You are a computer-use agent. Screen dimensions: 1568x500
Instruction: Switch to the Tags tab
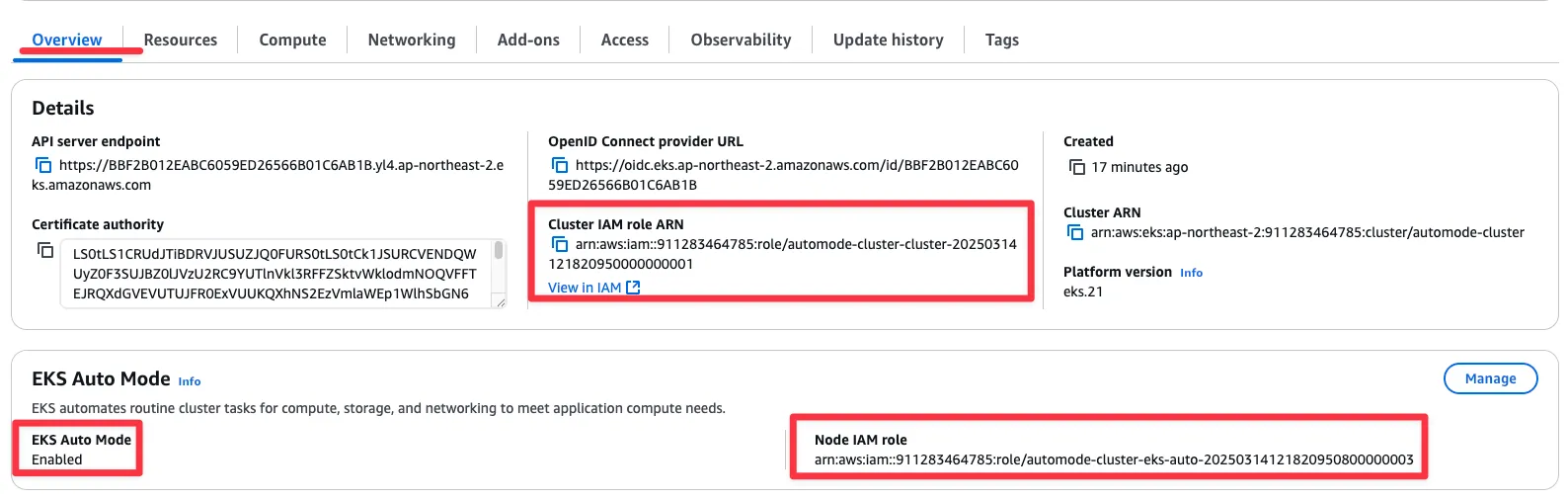1002,40
